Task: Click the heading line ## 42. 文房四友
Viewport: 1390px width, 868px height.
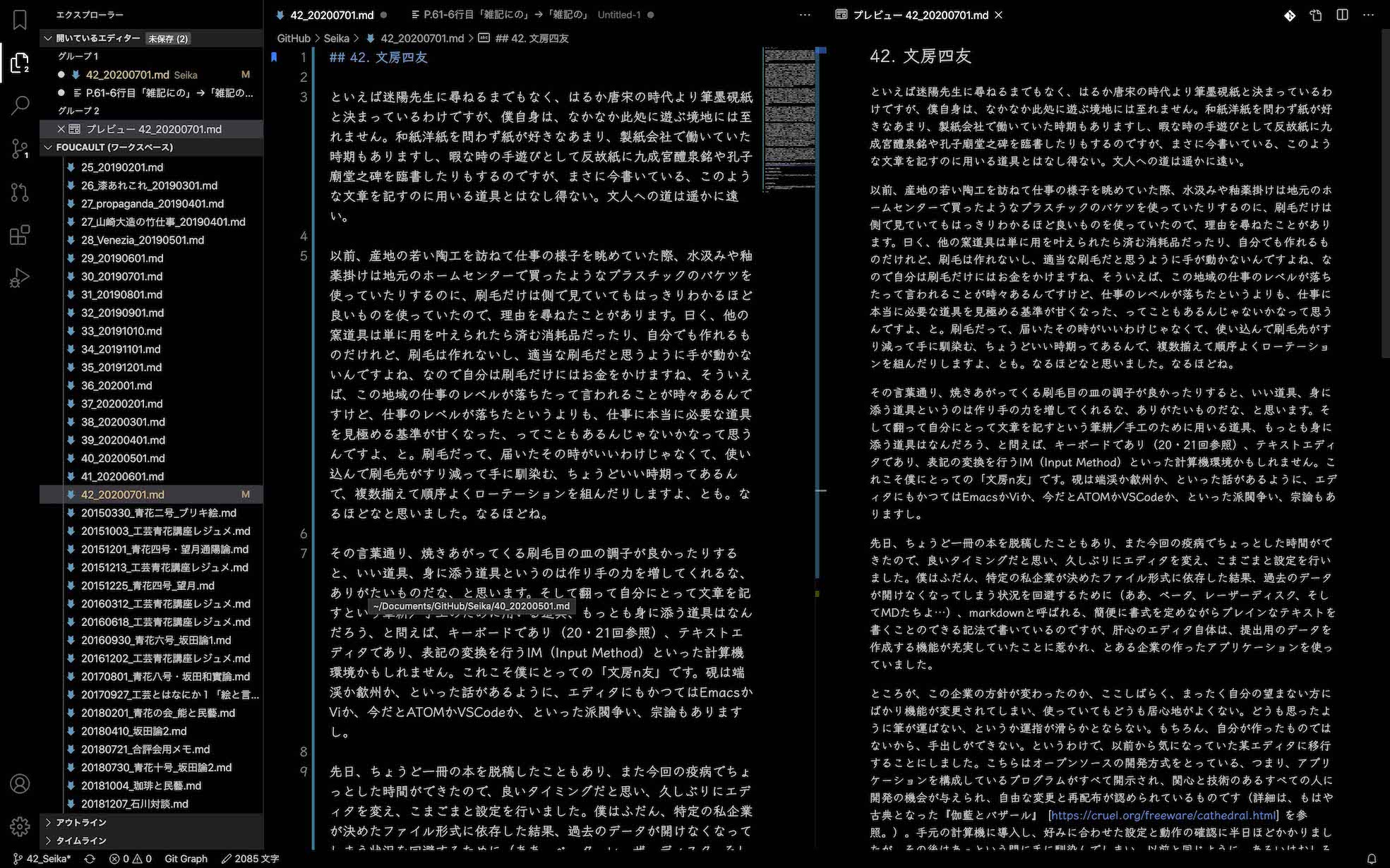Action: 378,57
